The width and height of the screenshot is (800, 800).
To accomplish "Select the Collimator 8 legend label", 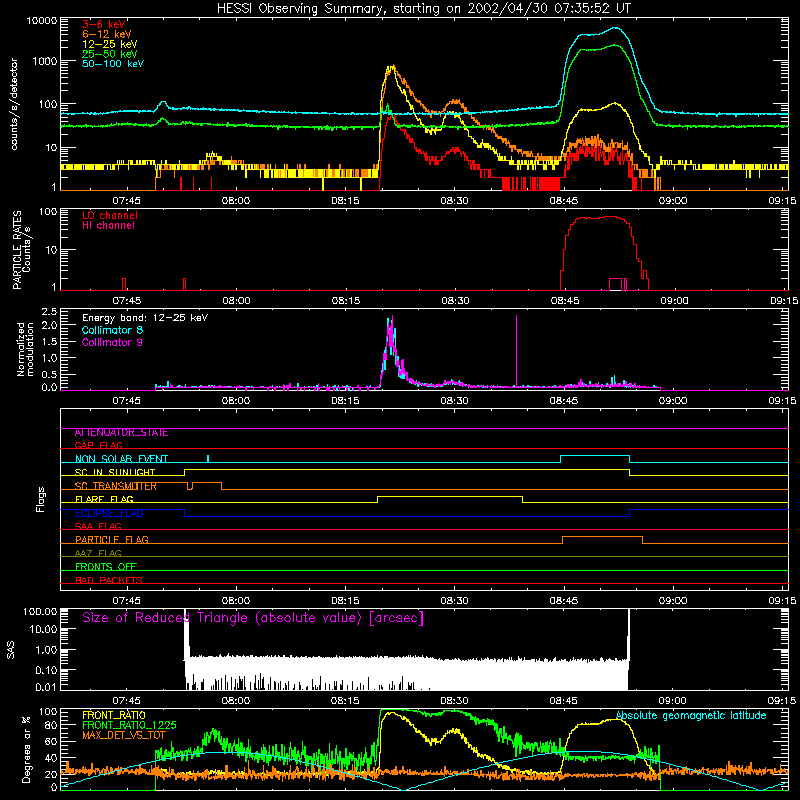I will click(x=112, y=330).
